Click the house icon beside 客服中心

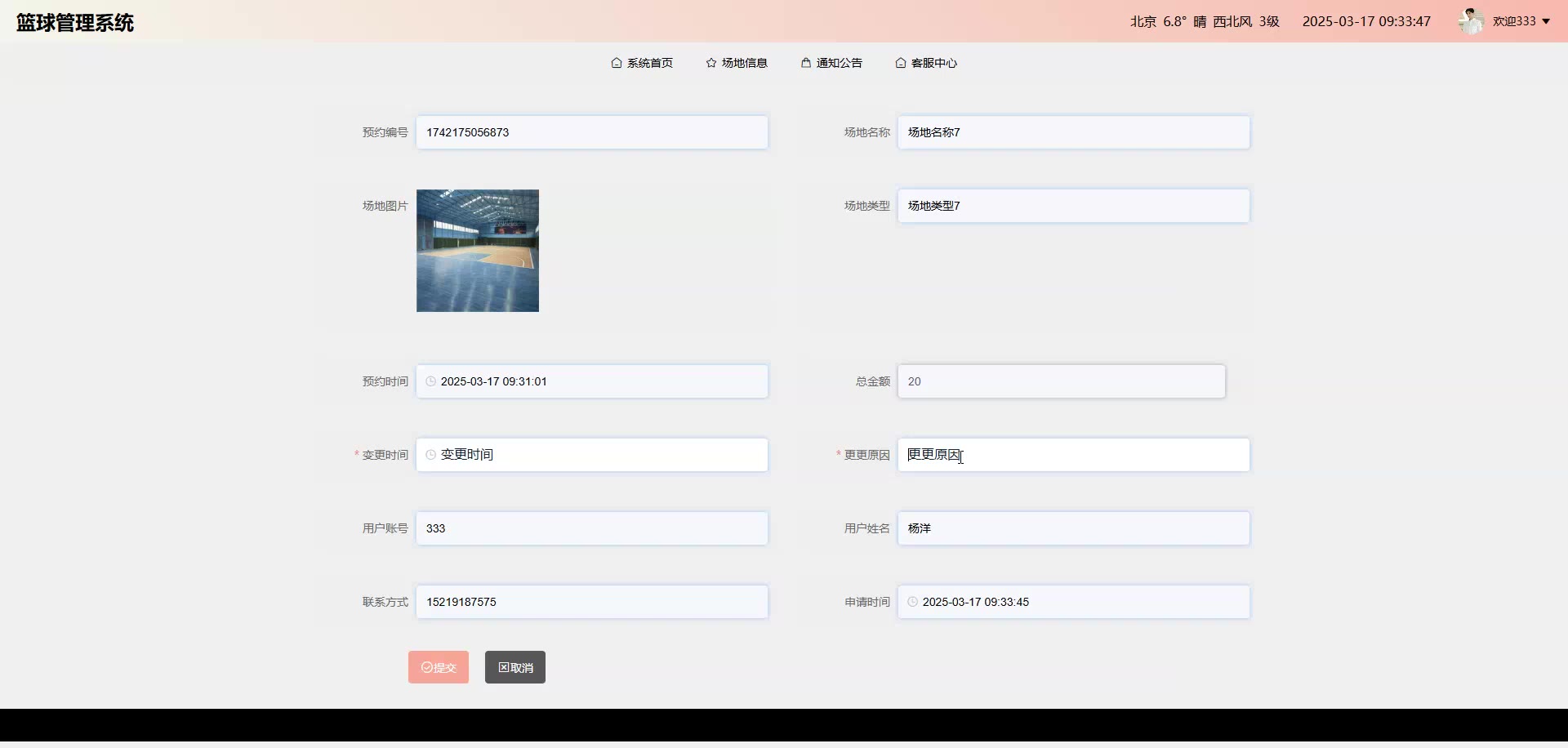coord(901,63)
